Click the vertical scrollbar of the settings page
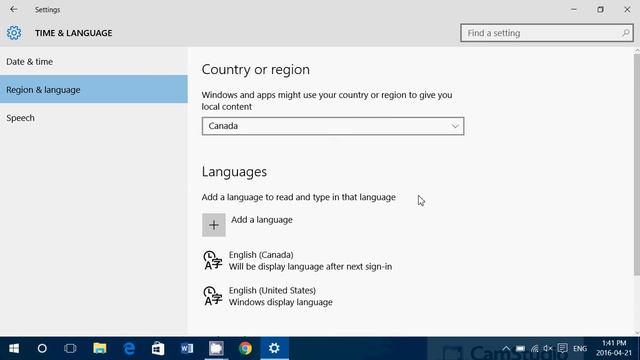This screenshot has width=640, height=360. 637,164
